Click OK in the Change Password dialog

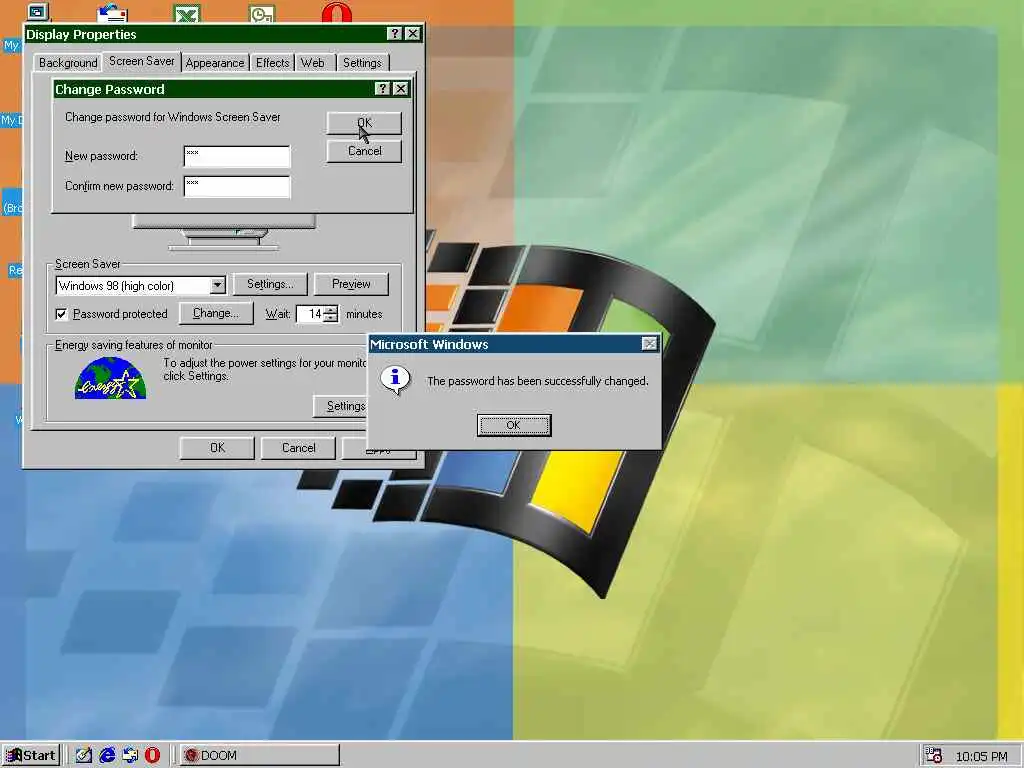(364, 123)
